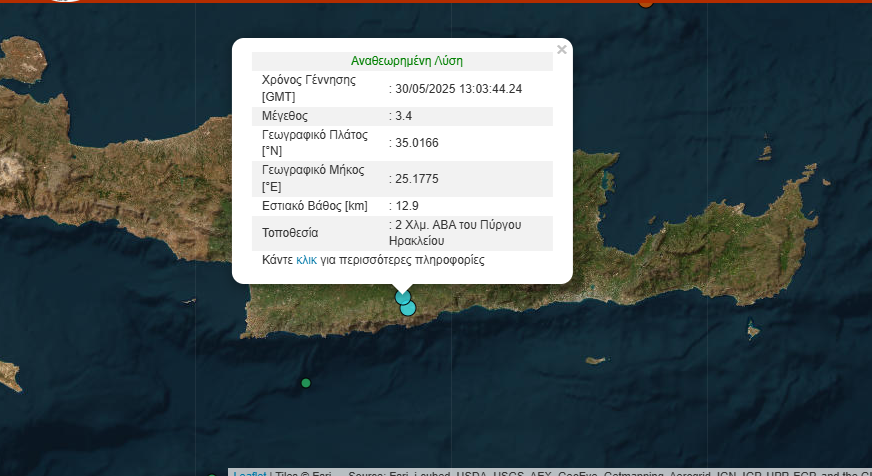
Task: Click the magnitude value 3.4
Action: [x=405, y=116]
